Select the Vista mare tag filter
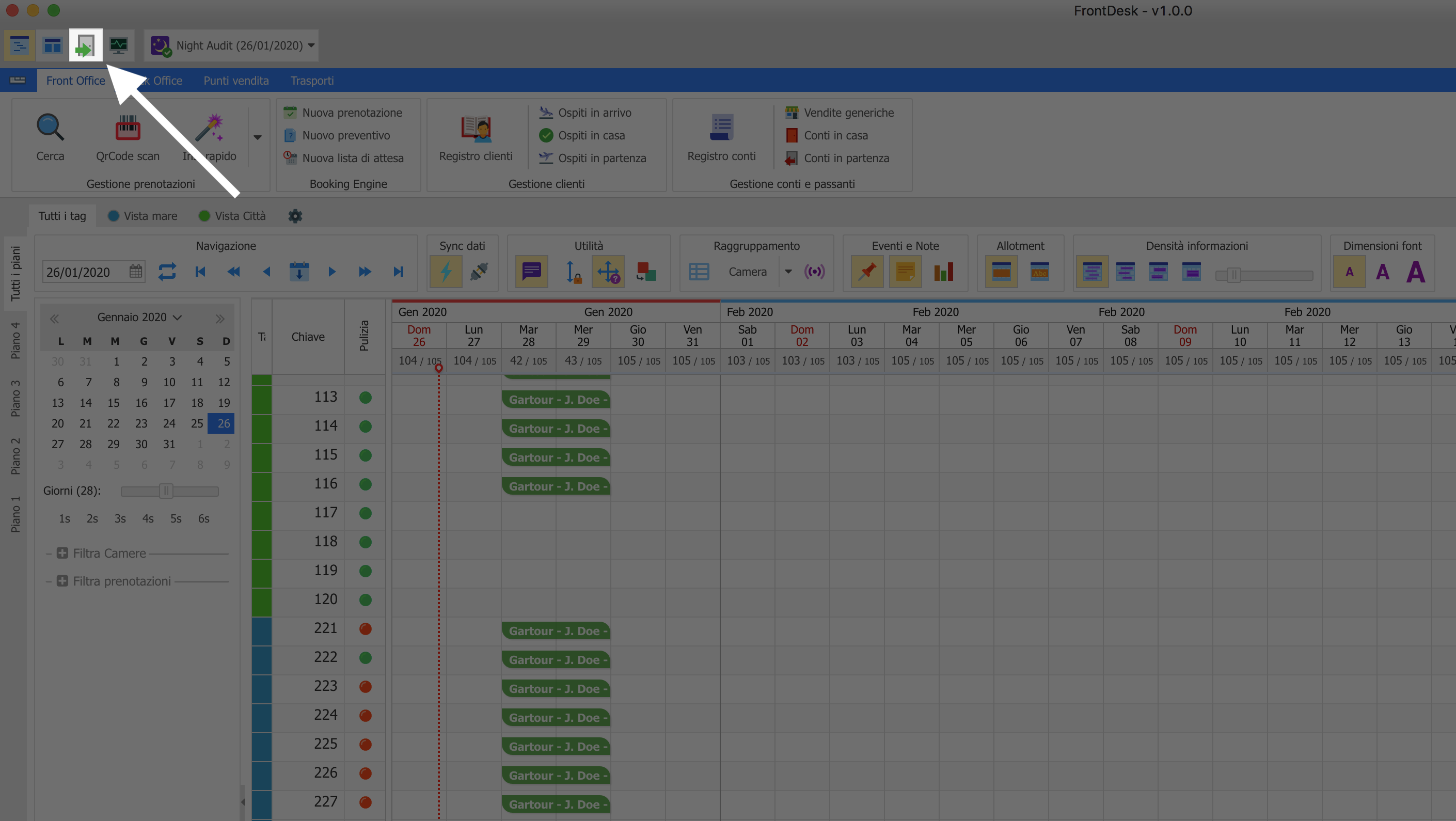This screenshot has height=821, width=1456. [x=143, y=216]
